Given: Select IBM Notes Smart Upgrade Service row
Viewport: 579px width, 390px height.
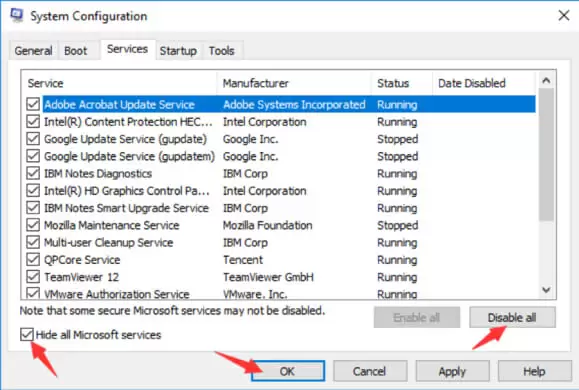Looking at the screenshot, I should (281, 208).
